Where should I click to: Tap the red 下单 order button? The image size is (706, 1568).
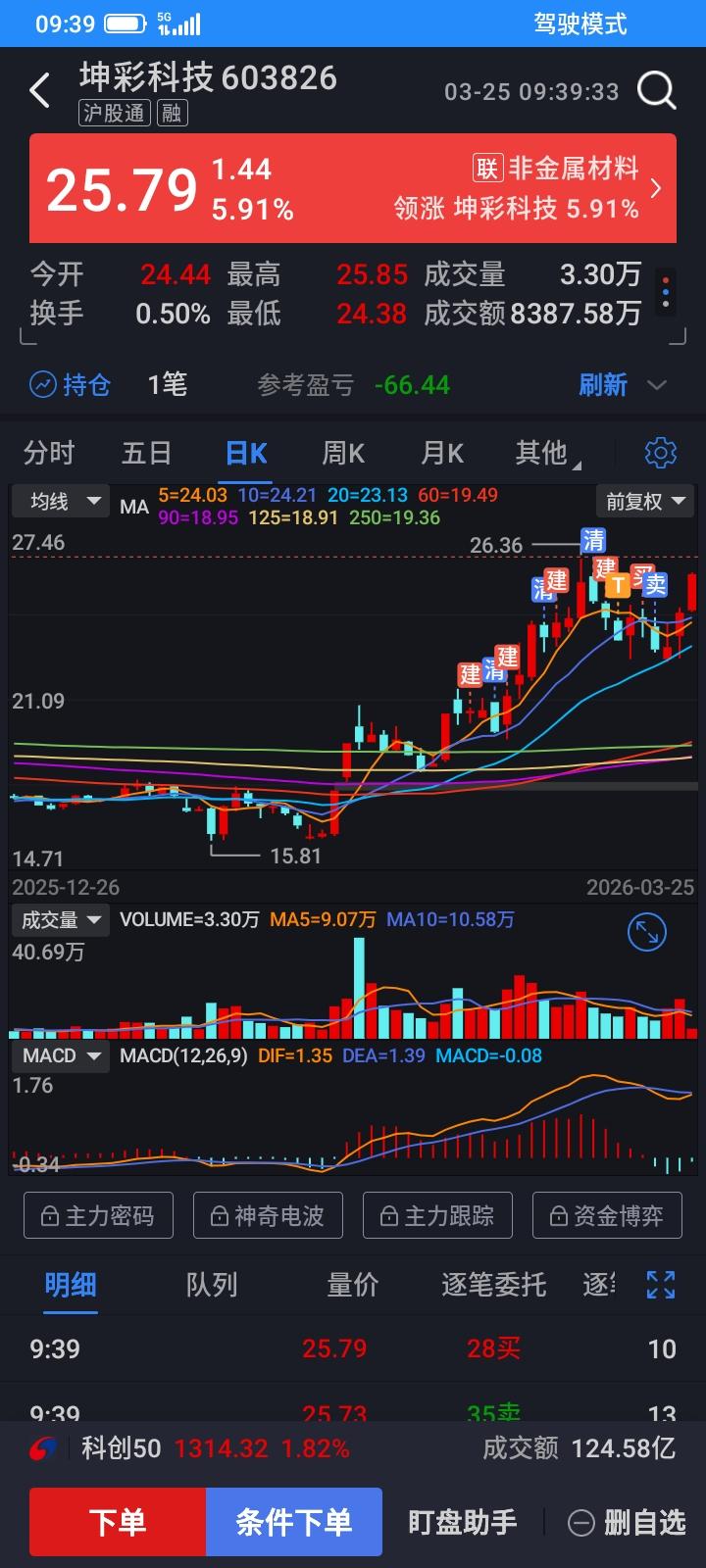118,1522
